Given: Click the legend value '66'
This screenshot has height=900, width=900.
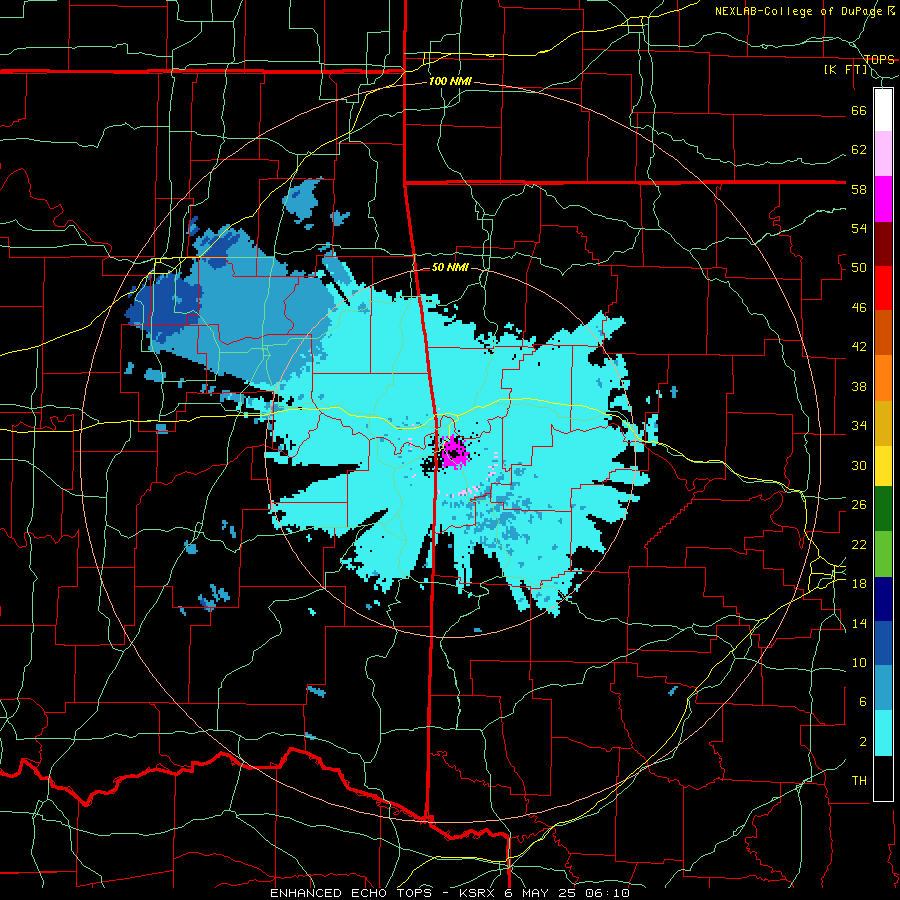Looking at the screenshot, I should tap(859, 110).
